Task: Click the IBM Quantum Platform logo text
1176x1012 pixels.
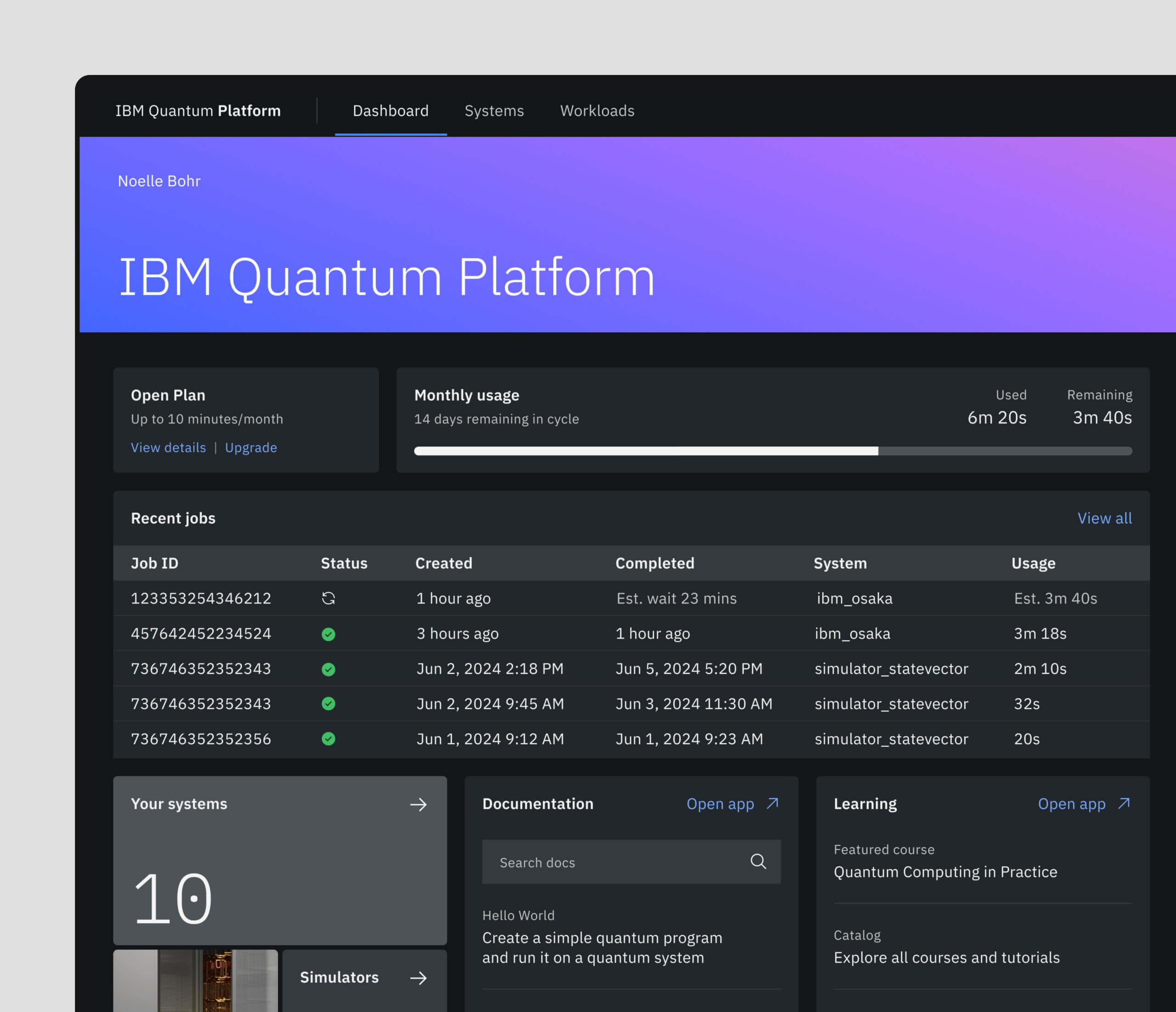Action: (198, 111)
